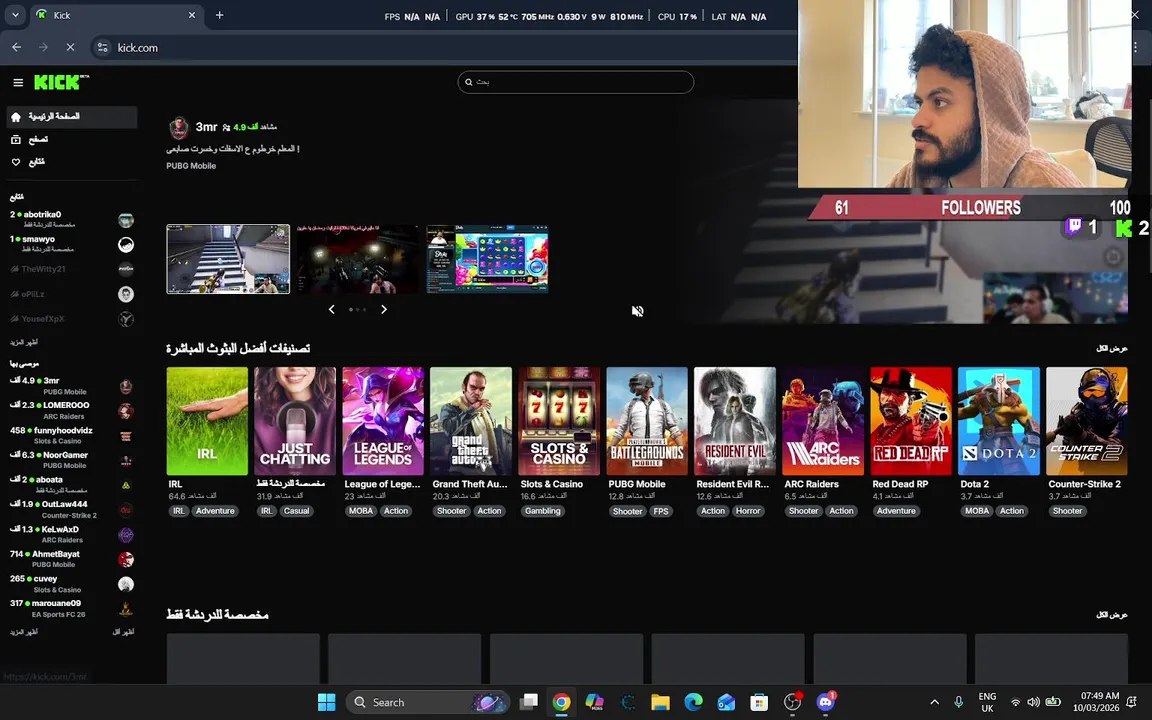The image size is (1152, 720).
Task: Click the Horror tag under Resident Evil
Action: pyautogui.click(x=748, y=511)
